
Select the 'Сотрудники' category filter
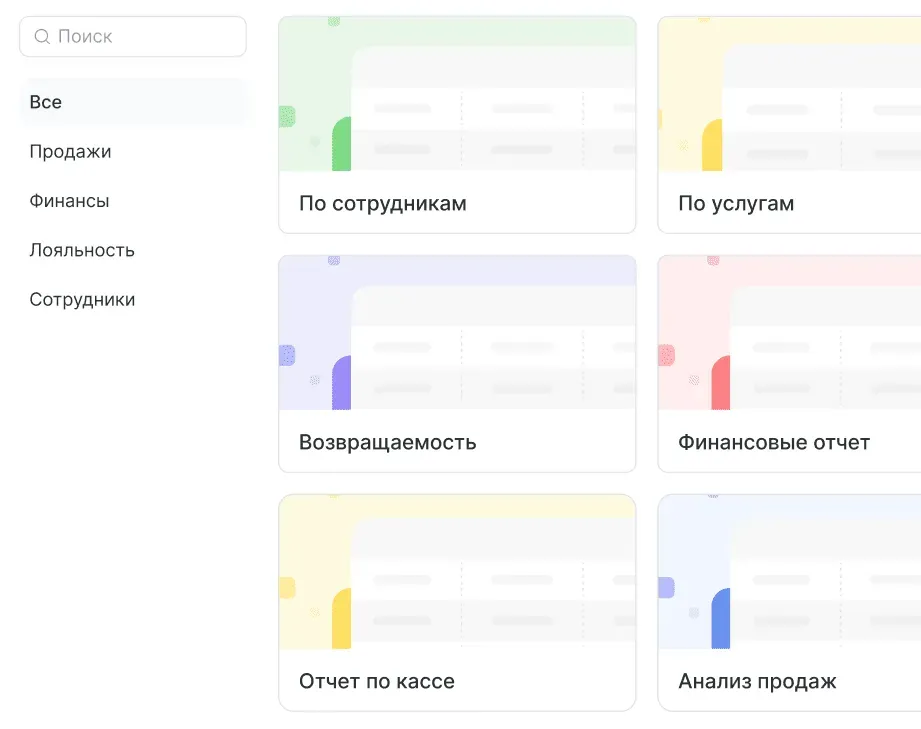pos(82,299)
